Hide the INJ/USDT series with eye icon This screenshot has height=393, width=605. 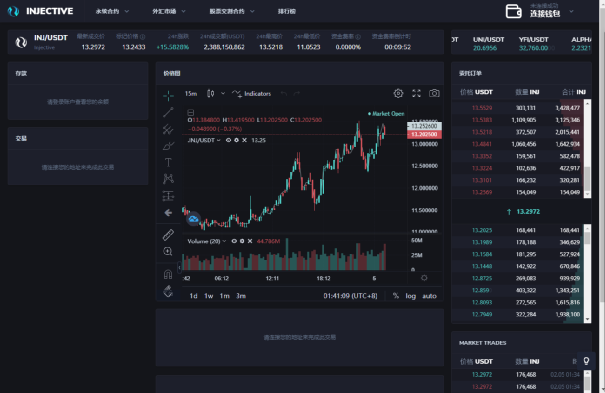click(x=228, y=140)
